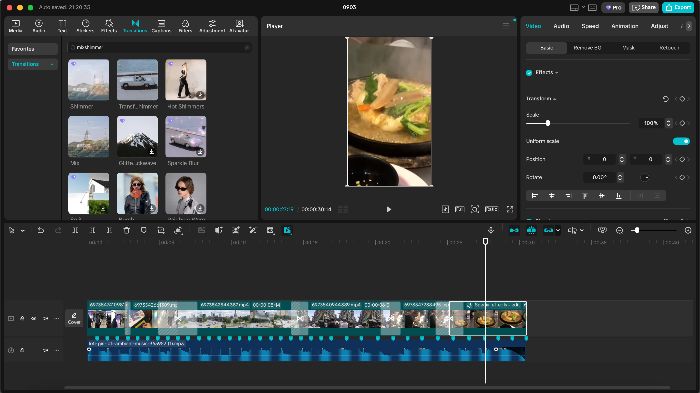Start voiceover with the microphone icon
The image size is (700, 393).
[491, 230]
